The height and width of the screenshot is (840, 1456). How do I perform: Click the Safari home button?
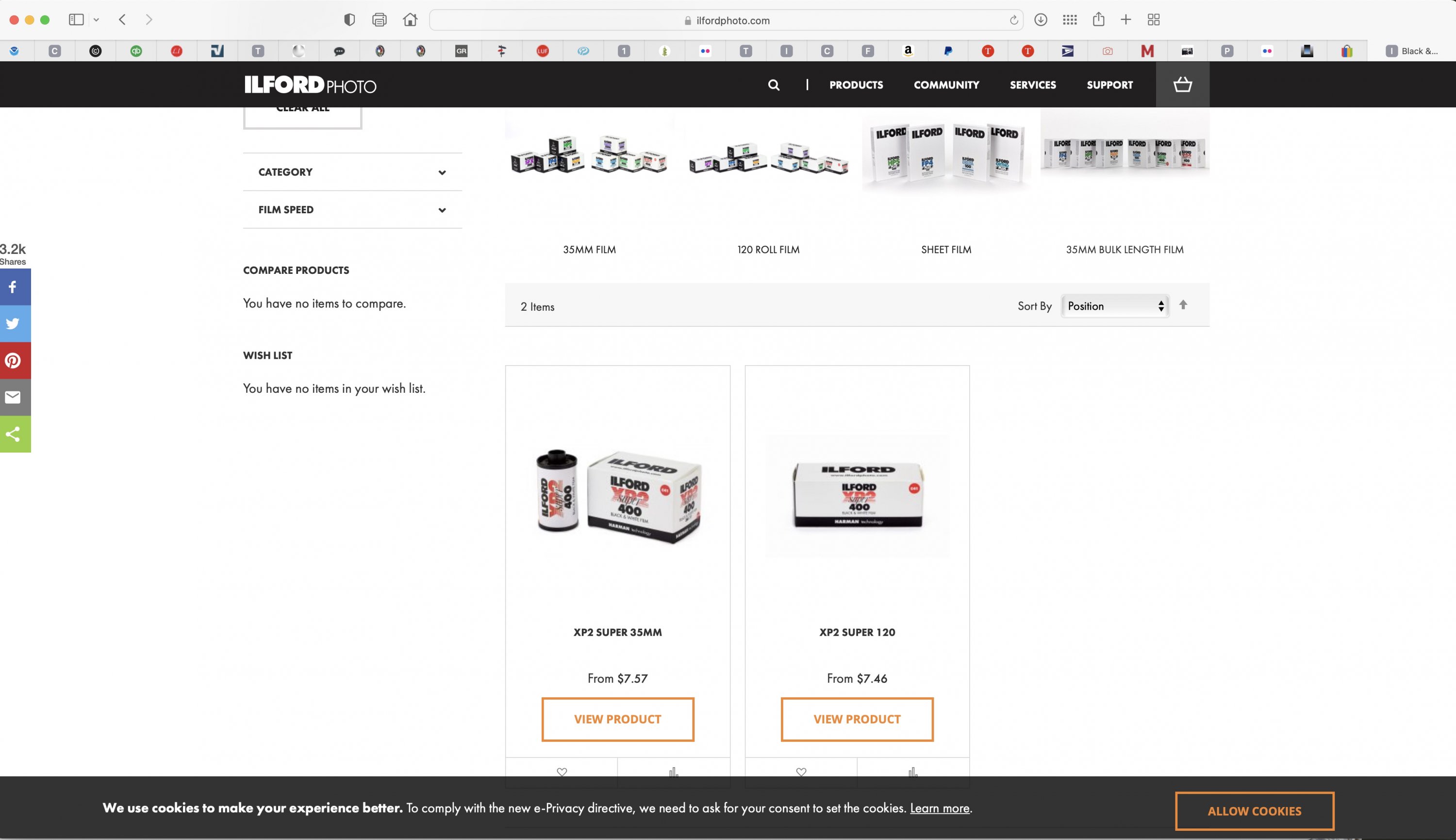410,19
